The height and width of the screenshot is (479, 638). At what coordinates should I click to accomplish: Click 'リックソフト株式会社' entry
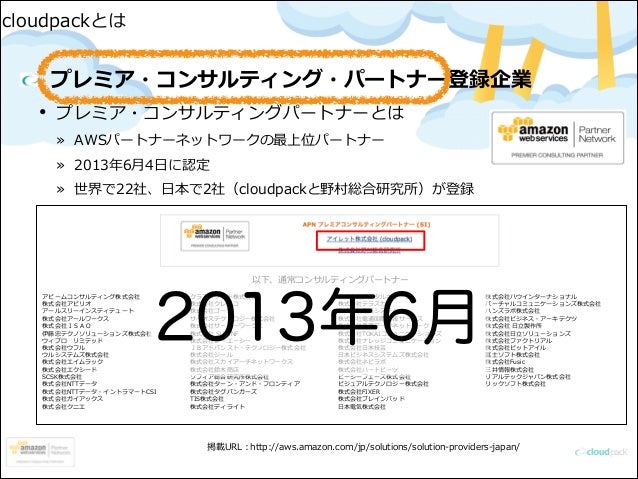pos(515,384)
